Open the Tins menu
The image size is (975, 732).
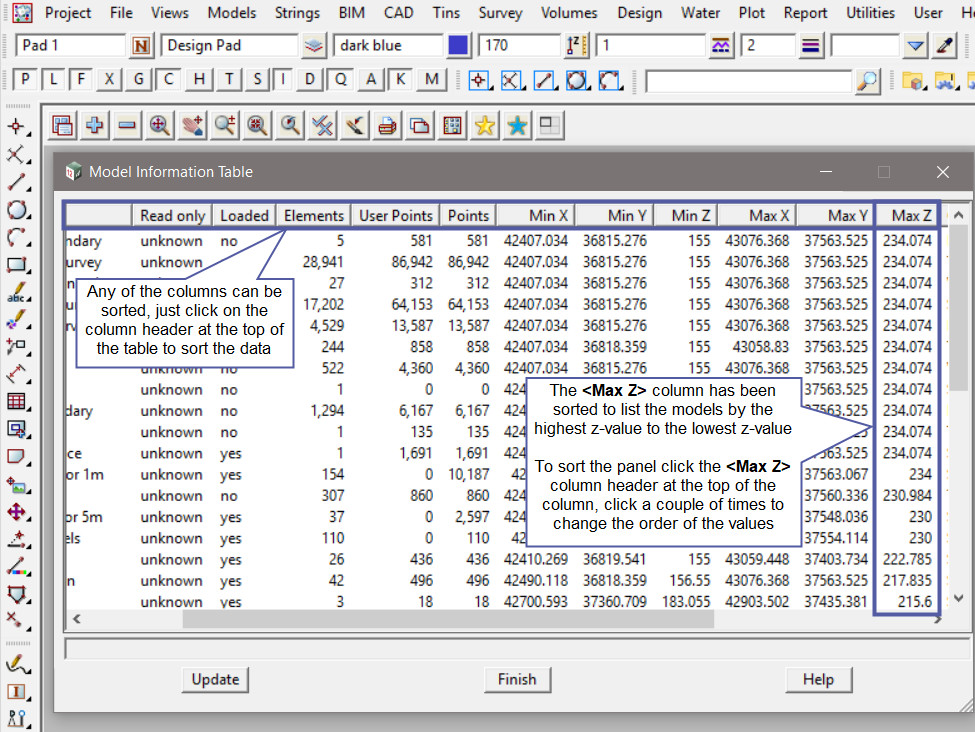click(447, 13)
